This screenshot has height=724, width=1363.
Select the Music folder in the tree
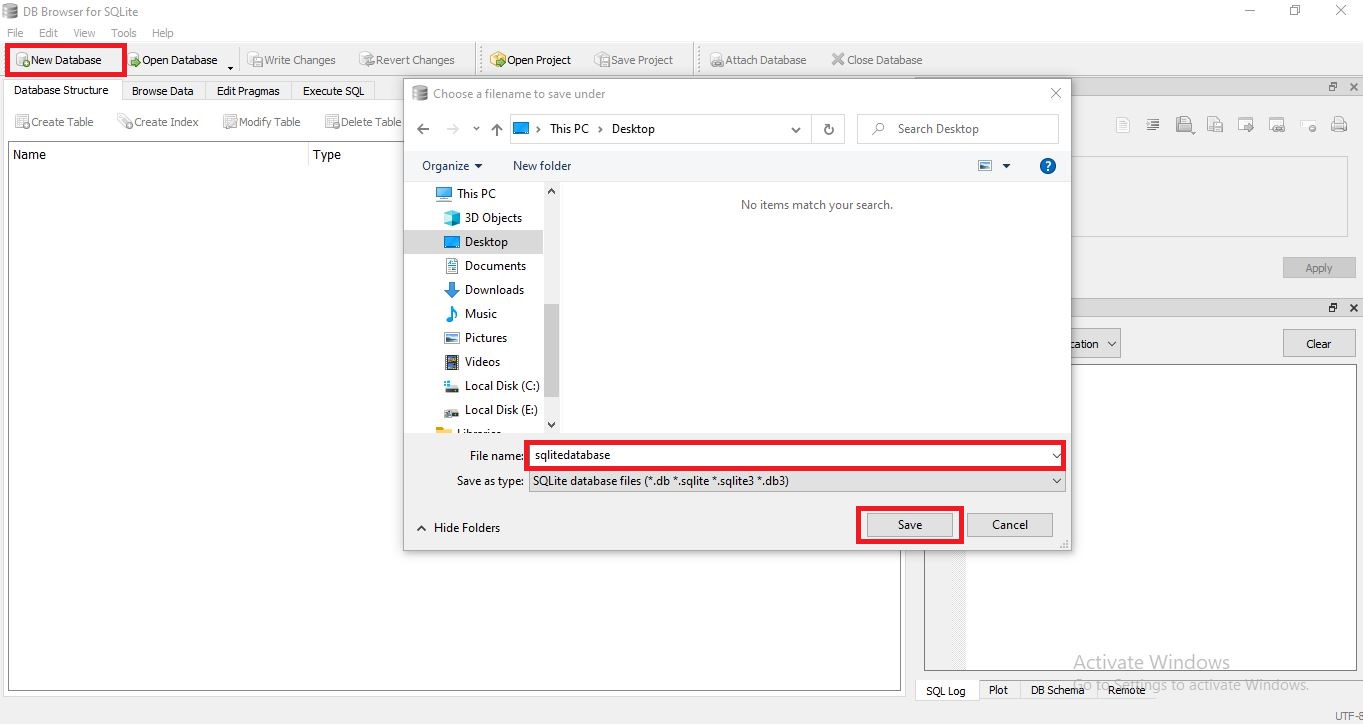pyautogui.click(x=480, y=314)
